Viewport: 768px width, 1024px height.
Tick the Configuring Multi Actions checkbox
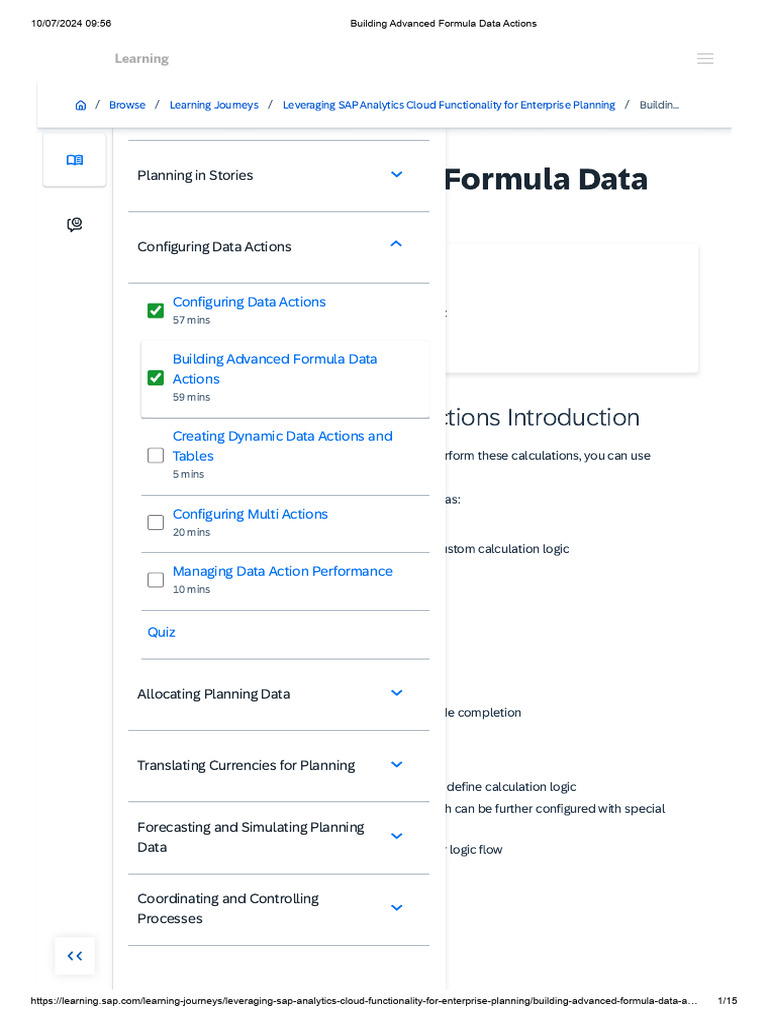156,522
